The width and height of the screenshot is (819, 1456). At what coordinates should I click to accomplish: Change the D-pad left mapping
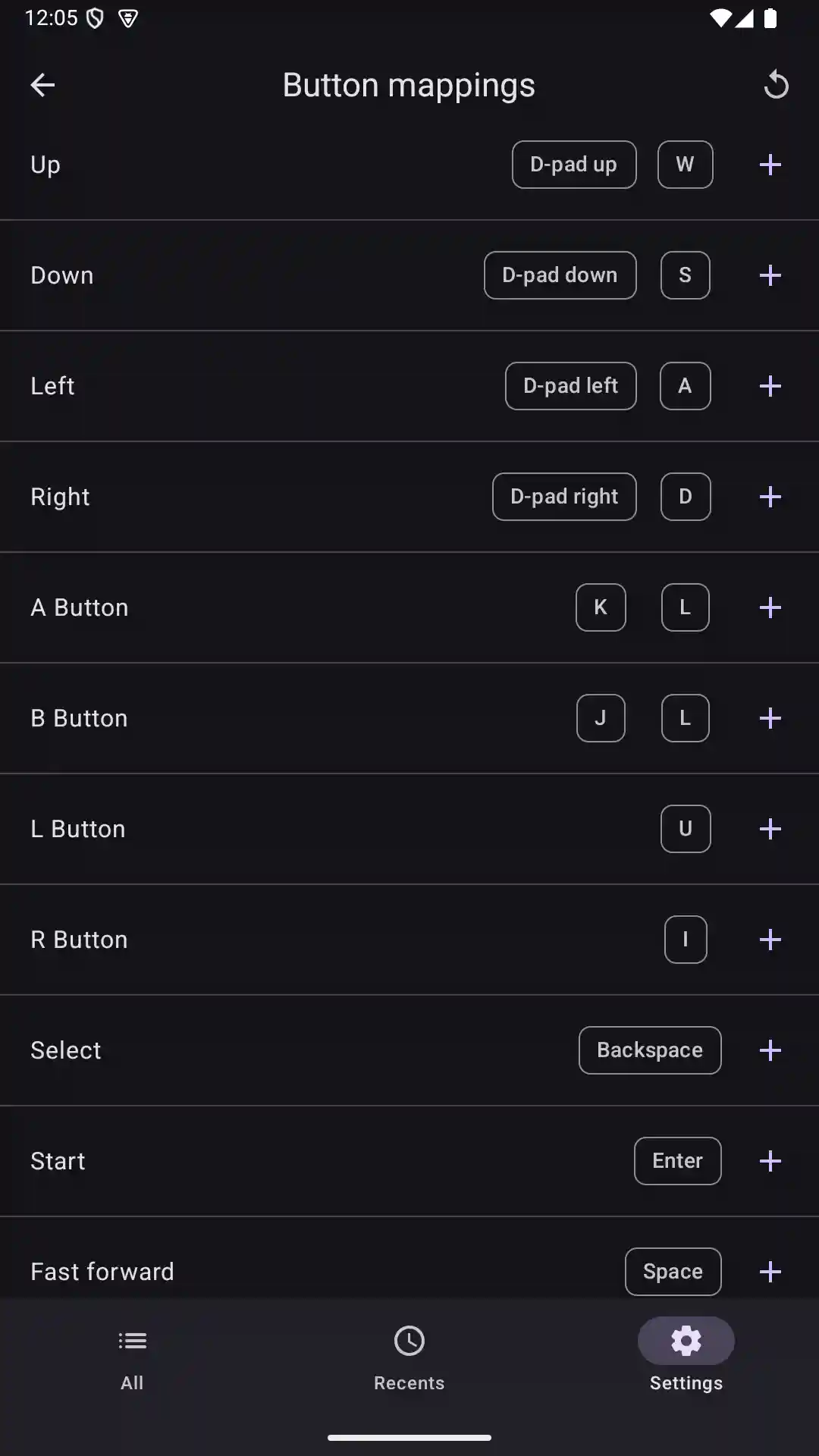tap(570, 386)
